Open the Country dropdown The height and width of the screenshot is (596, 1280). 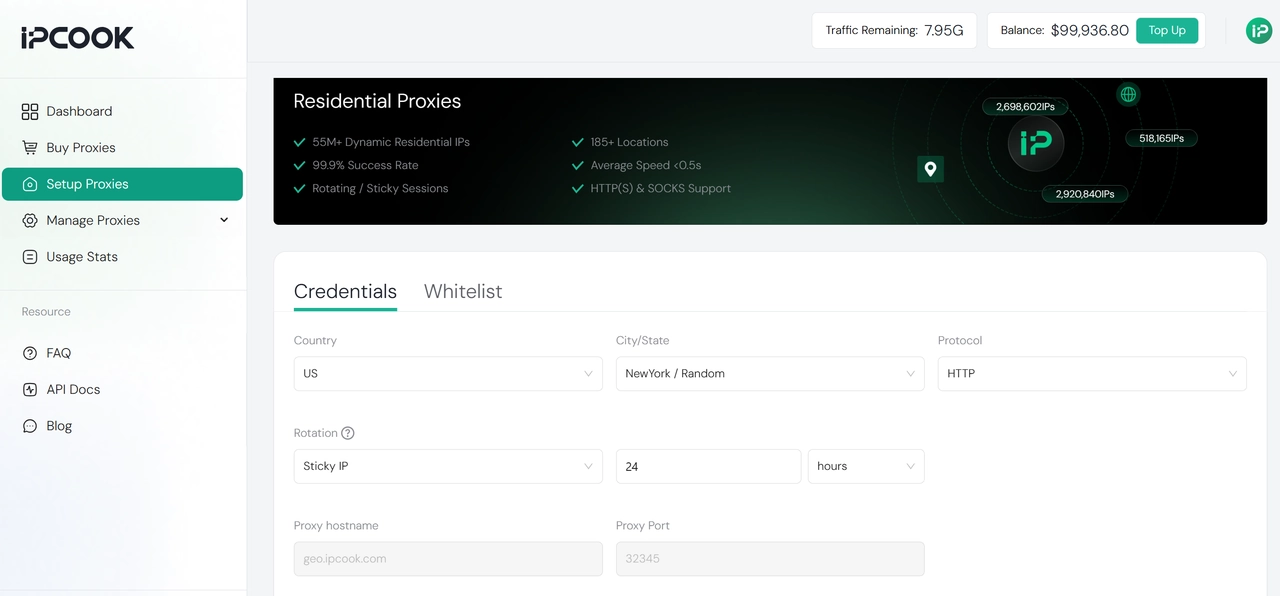[447, 373]
